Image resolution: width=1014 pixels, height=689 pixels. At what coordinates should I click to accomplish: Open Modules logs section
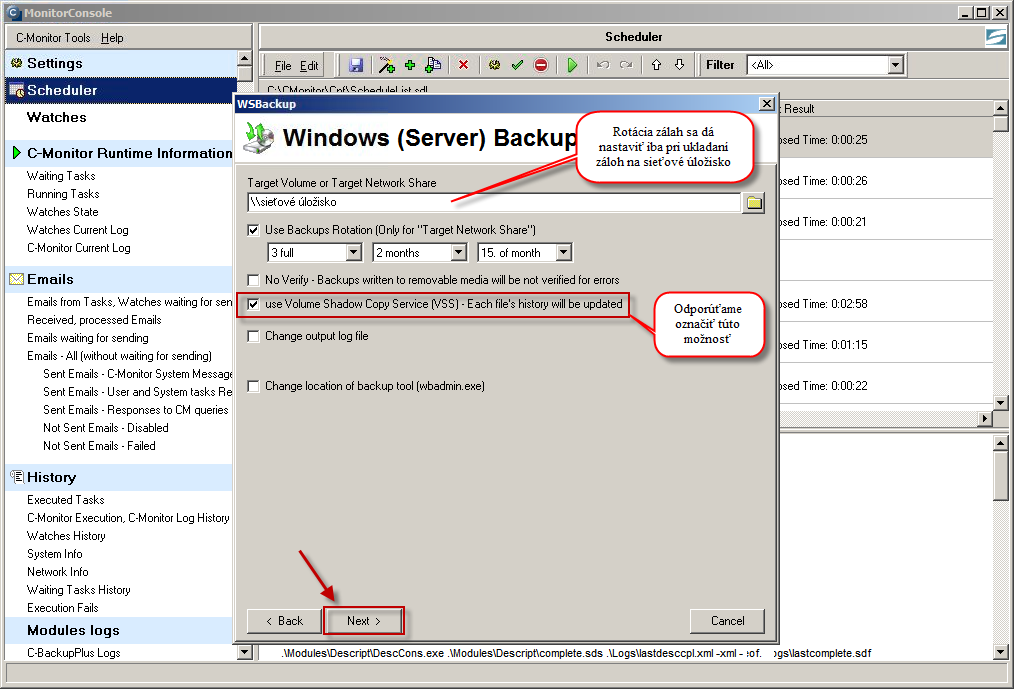coord(73,631)
